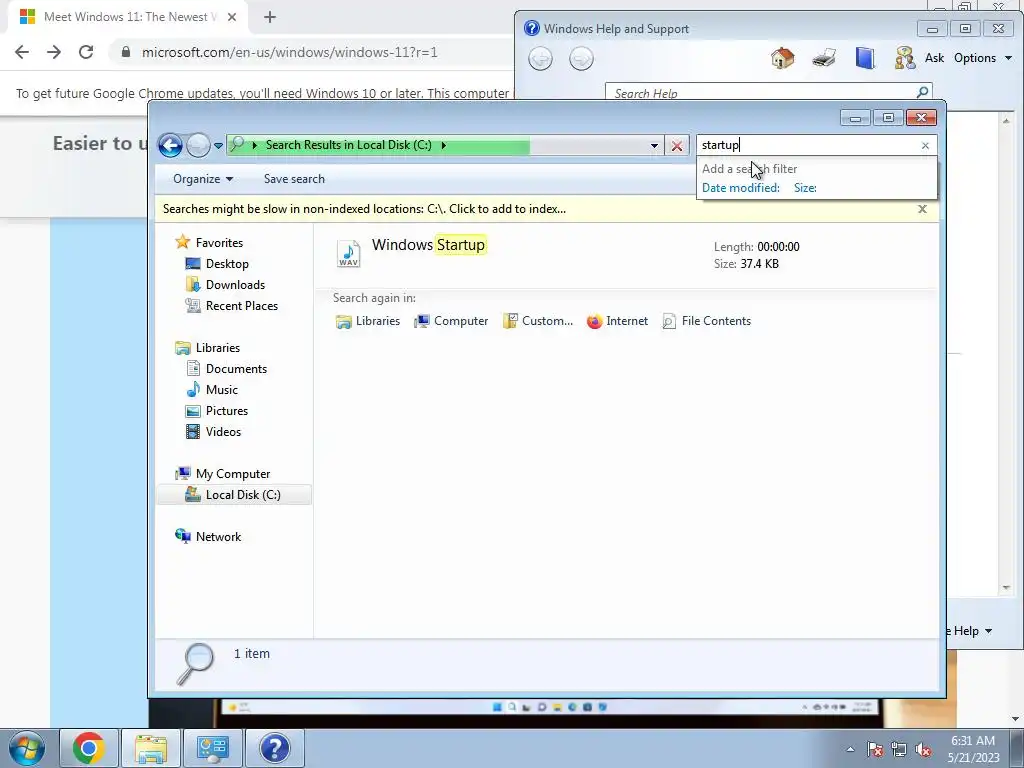Open Windows Explorer from the taskbar
Viewport: 1024px width, 768px height.
[x=151, y=748]
